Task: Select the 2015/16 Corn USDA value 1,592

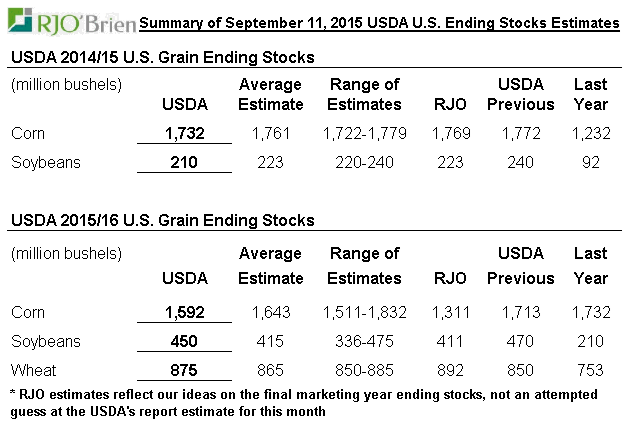Action: [x=185, y=313]
